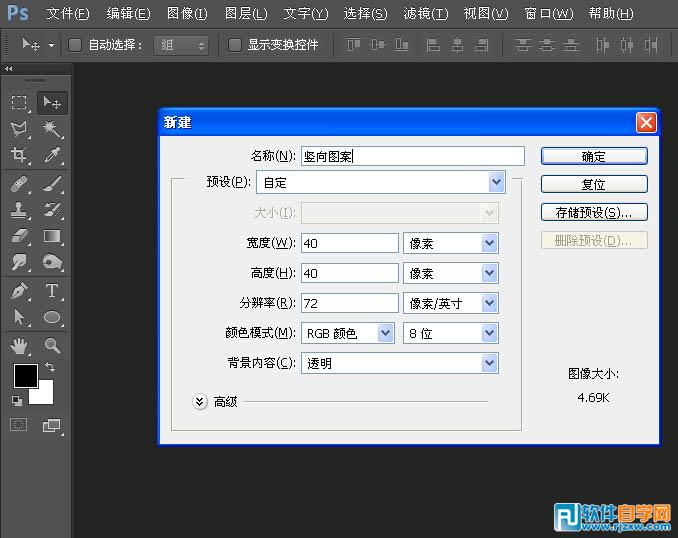Viewport: 678px width, 538px height.
Task: Open the Color Mode RGB dropdown
Action: pyautogui.click(x=385, y=333)
